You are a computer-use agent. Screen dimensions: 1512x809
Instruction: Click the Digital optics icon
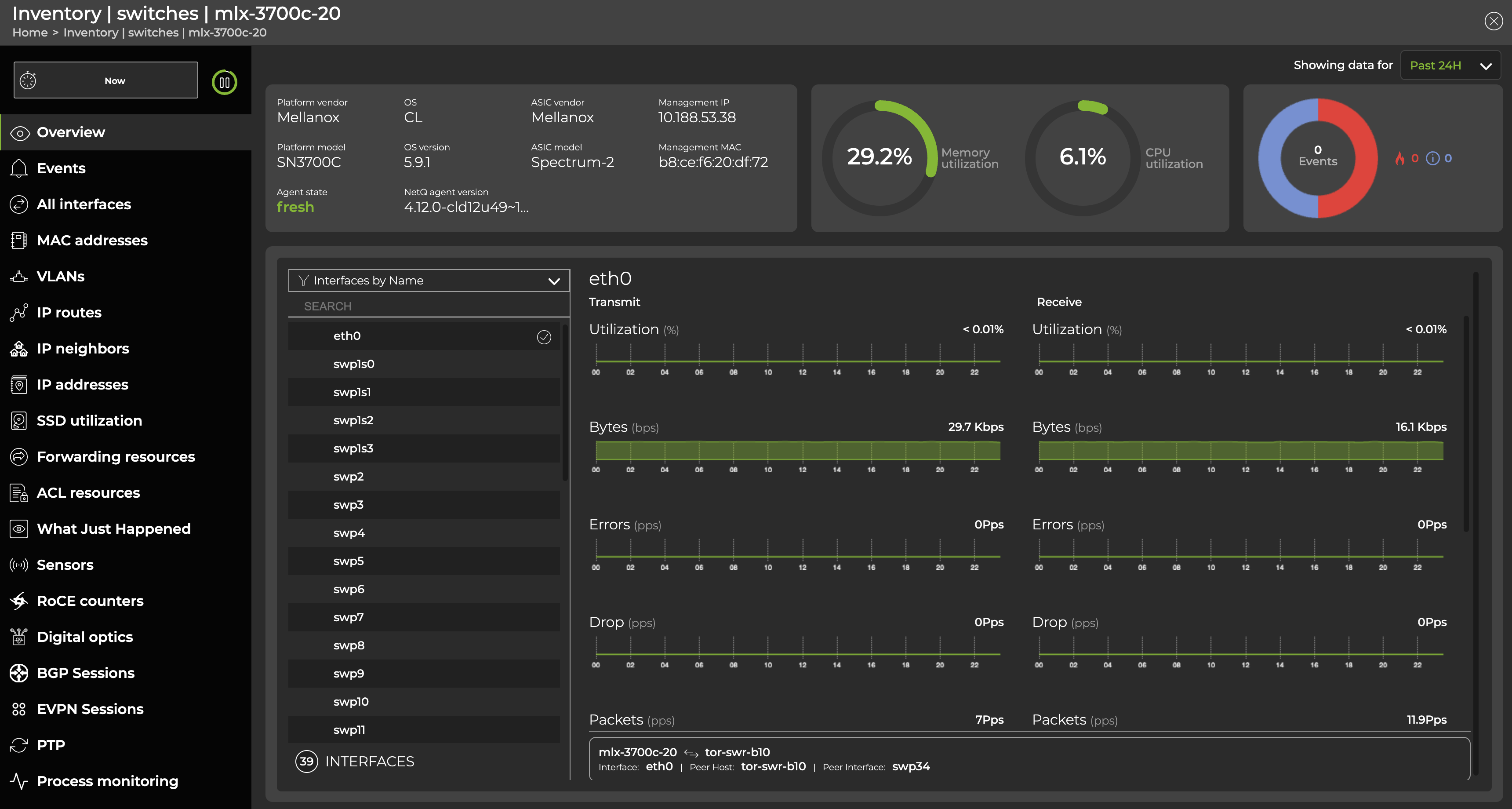(19, 637)
